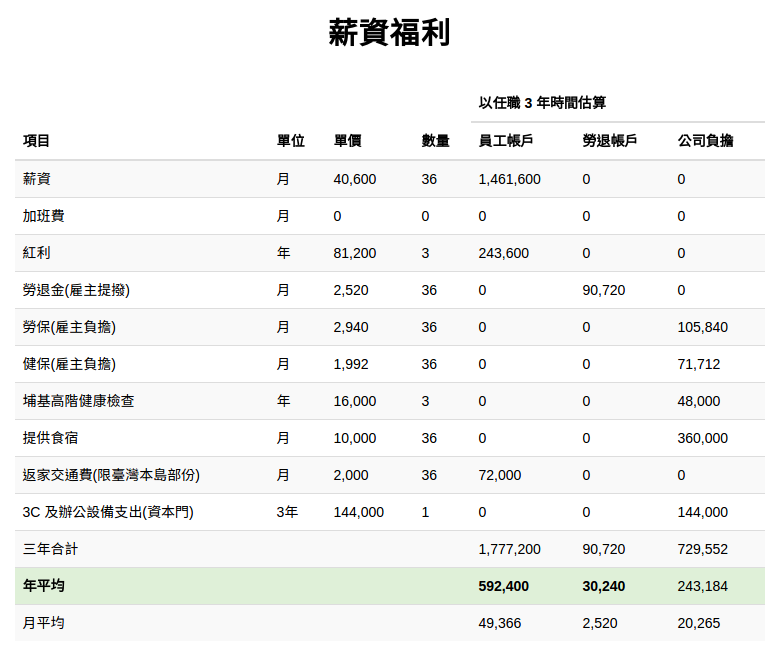Click the page title 薪資福利
Image resolution: width=780 pixels, height=656 pixels.
point(390,32)
